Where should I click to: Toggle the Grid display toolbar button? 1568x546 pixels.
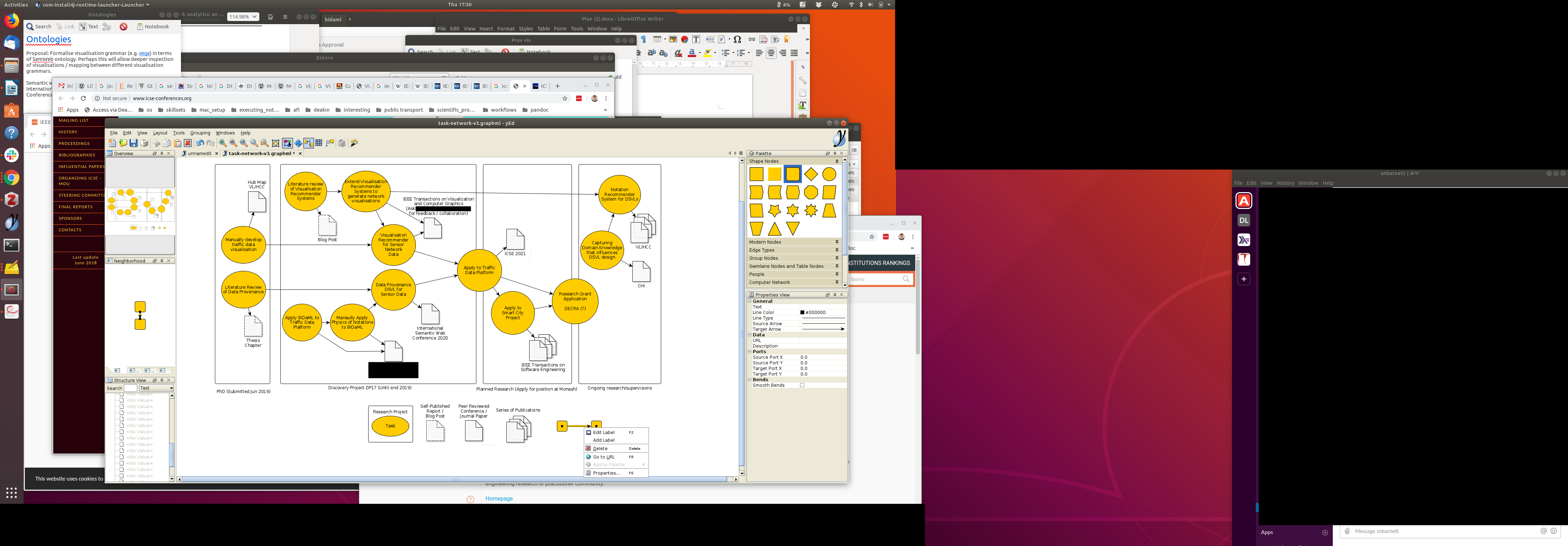[x=318, y=143]
